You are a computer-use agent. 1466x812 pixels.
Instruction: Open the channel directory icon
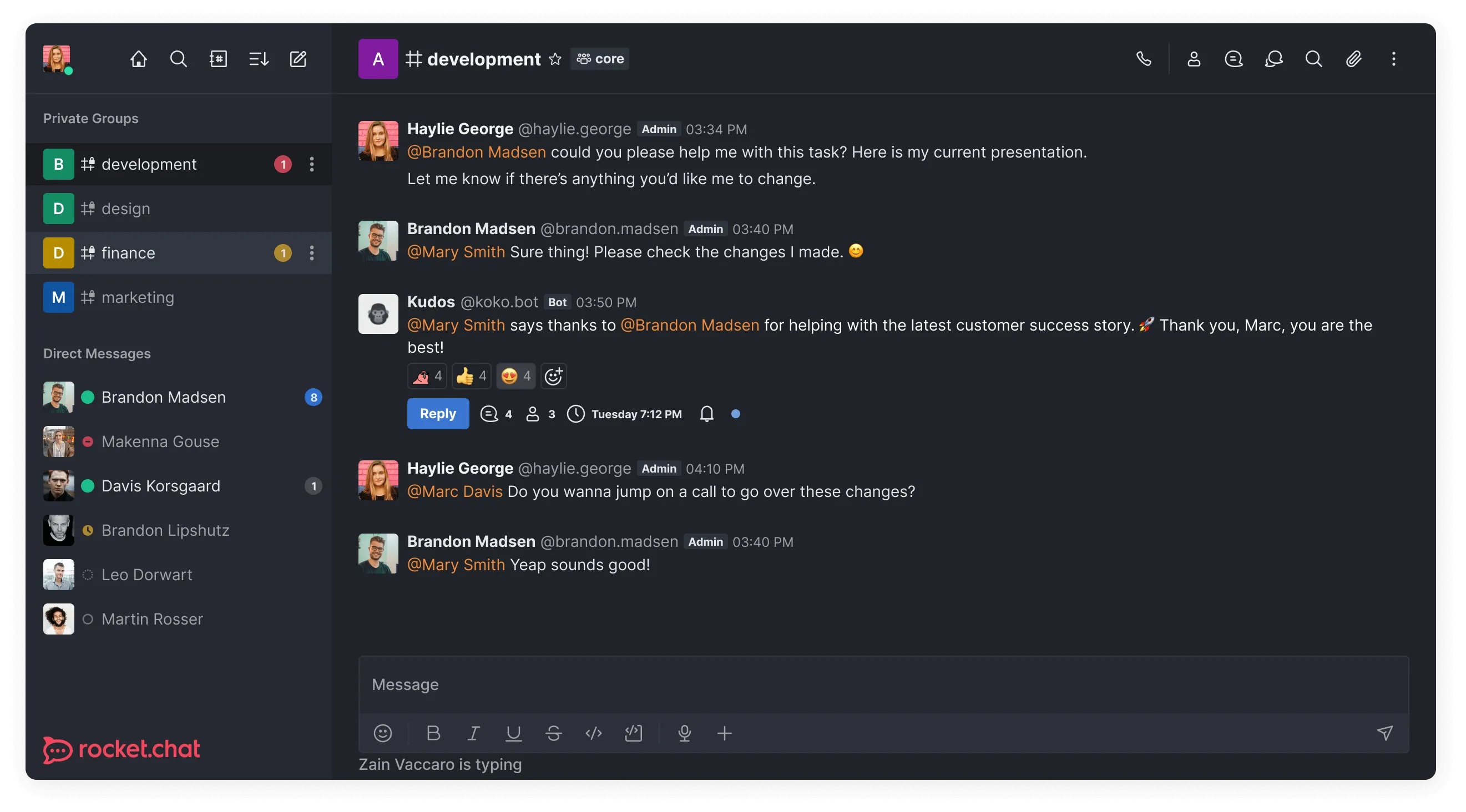219,59
